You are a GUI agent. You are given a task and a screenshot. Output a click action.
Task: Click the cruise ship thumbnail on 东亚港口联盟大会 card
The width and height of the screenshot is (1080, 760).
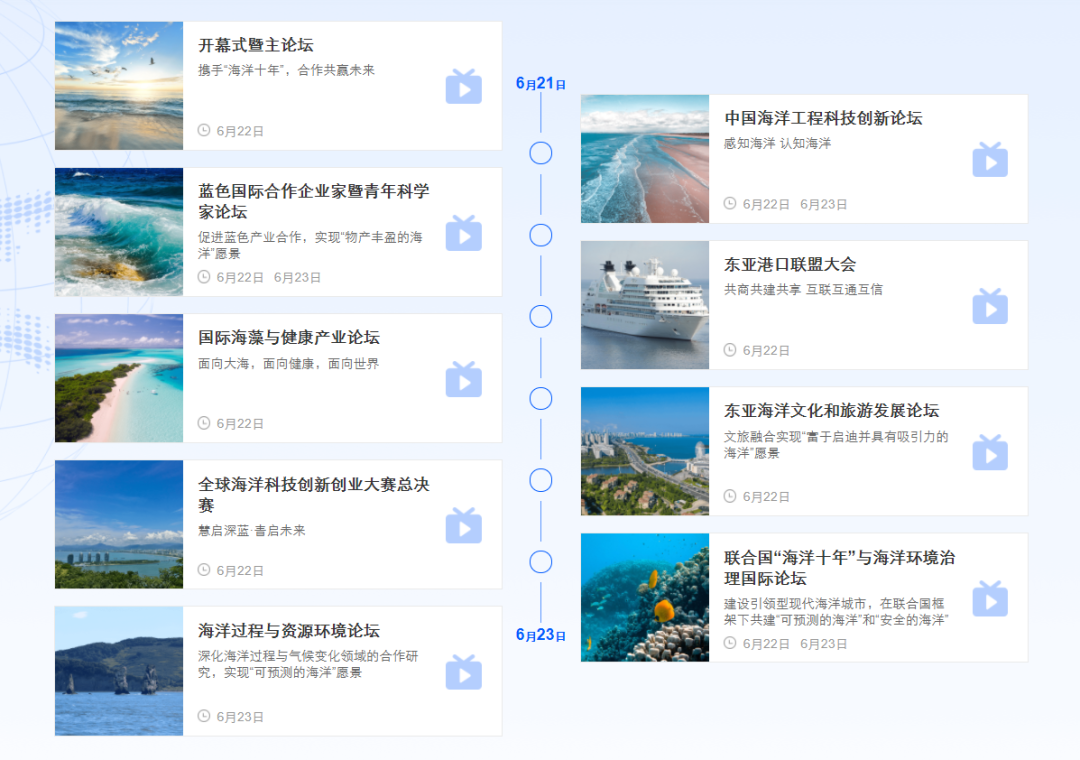(x=645, y=305)
